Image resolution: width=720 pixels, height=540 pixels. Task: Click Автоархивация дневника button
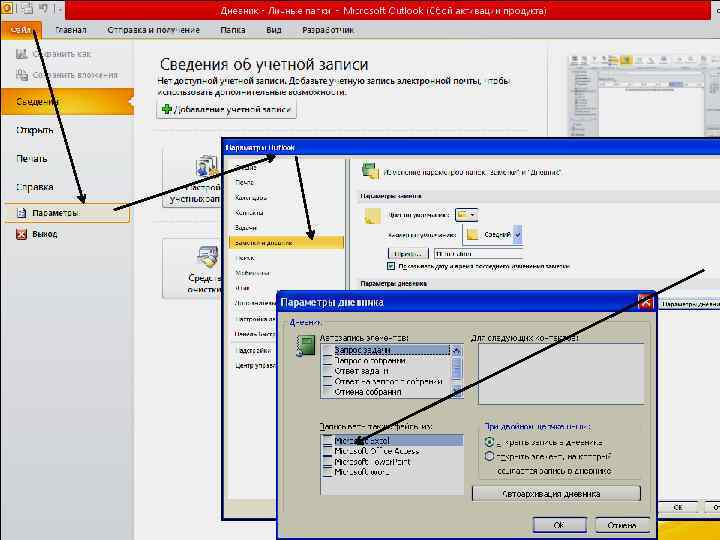(556, 494)
